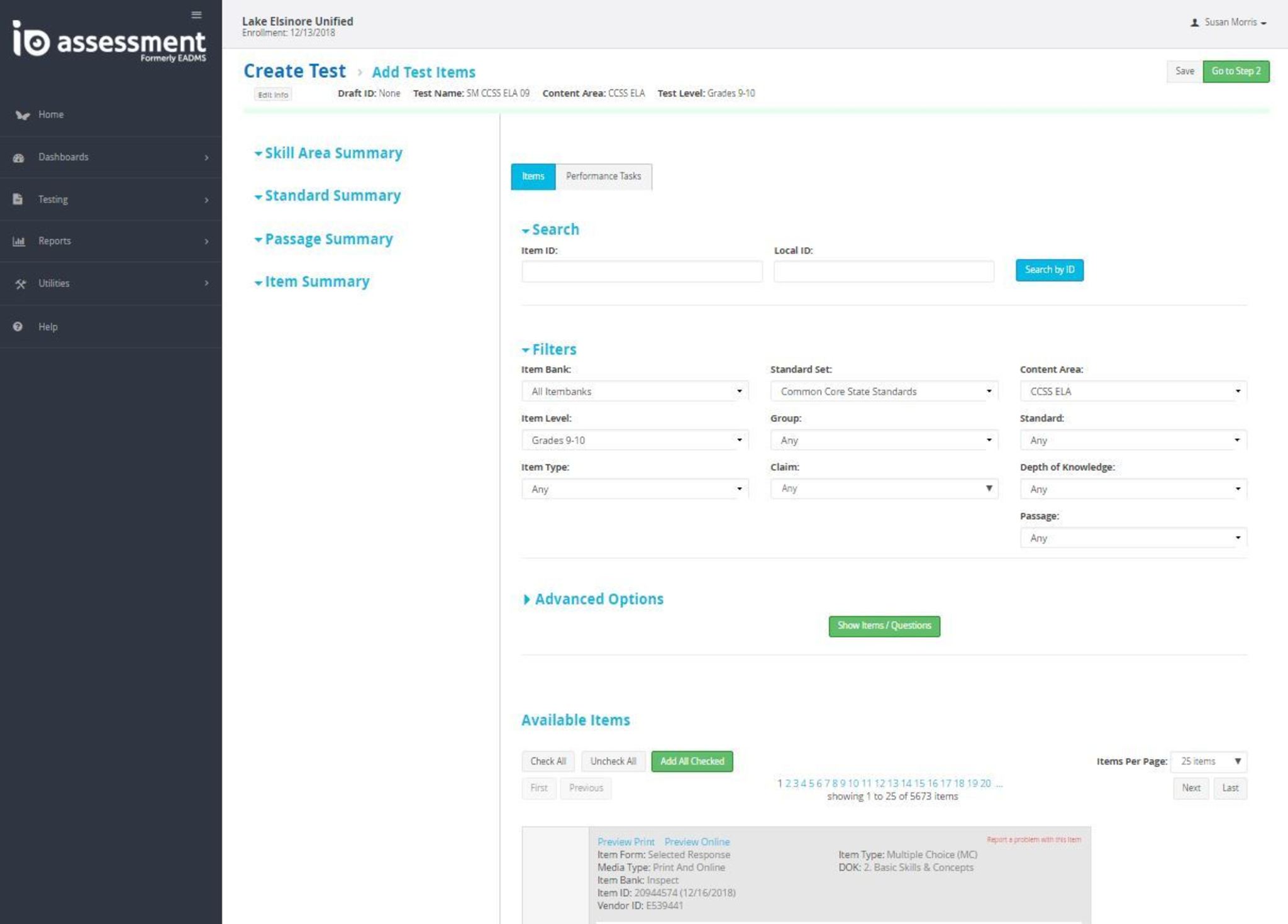Collapse the Skill Area Summary section
1288x924 pixels.
click(328, 153)
